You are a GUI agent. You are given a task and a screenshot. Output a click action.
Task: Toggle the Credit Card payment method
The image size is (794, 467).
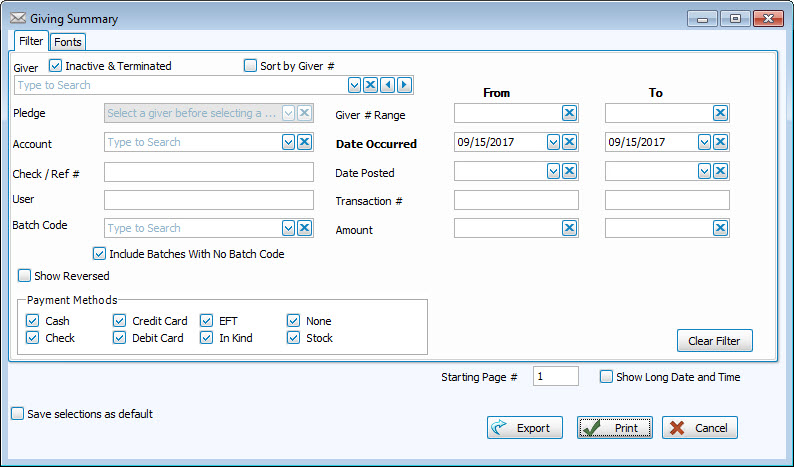[120, 321]
